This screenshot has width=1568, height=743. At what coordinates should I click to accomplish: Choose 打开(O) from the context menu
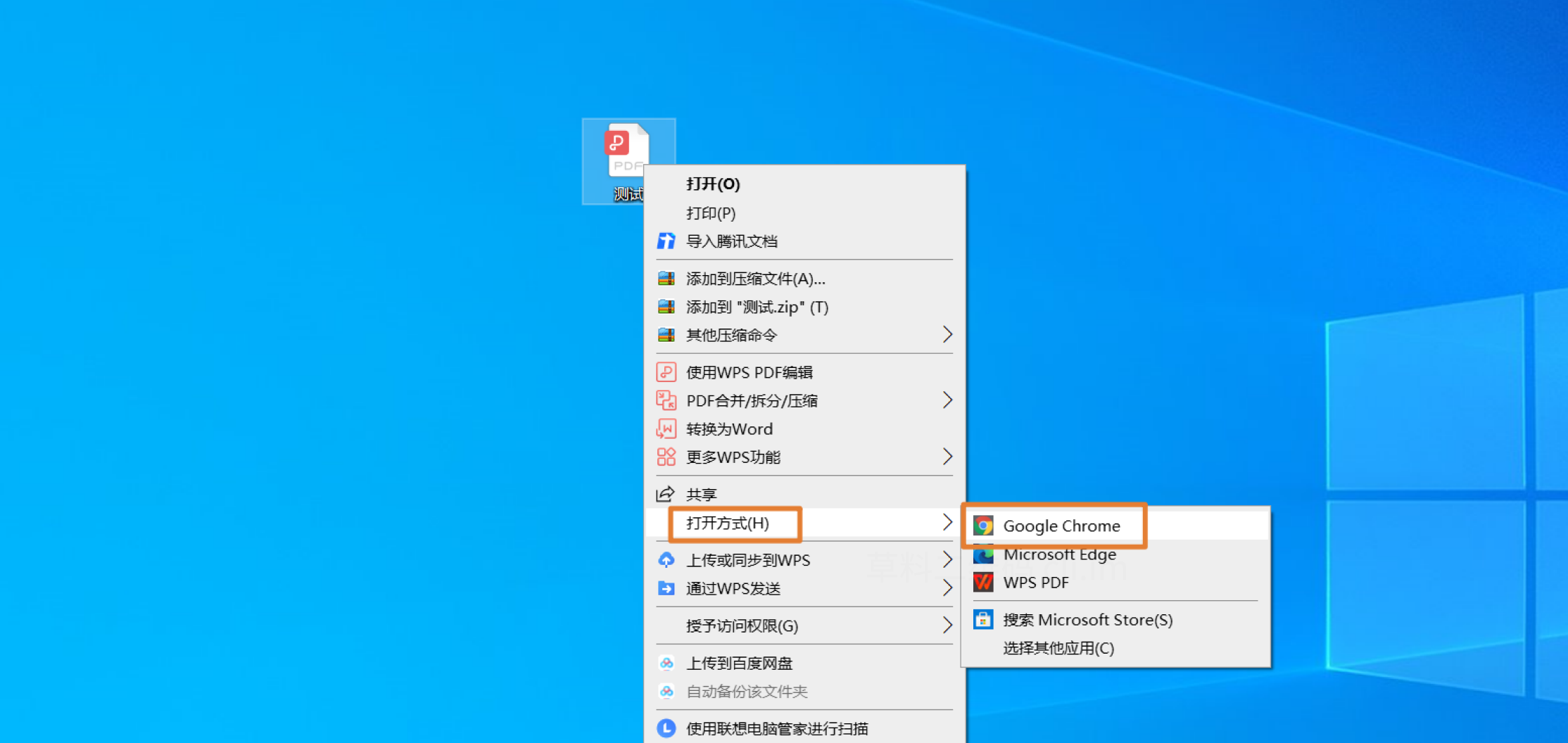(x=804, y=184)
